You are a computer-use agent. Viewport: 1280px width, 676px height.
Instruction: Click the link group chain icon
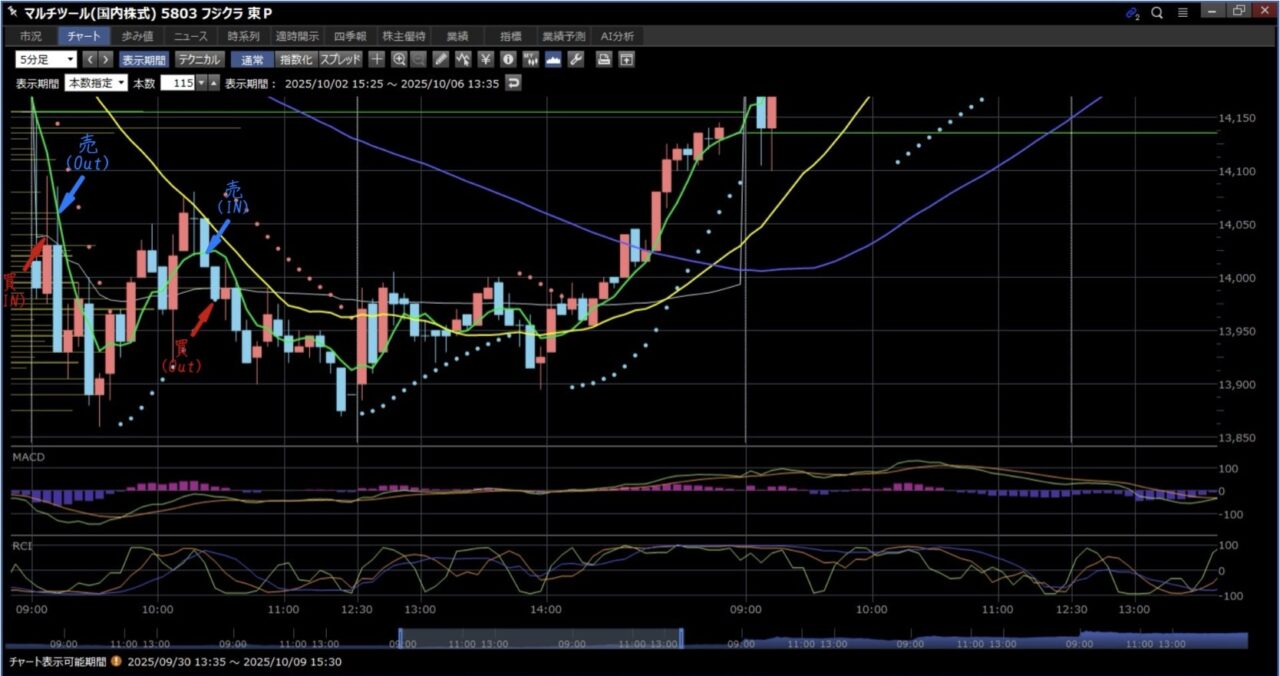[1132, 13]
